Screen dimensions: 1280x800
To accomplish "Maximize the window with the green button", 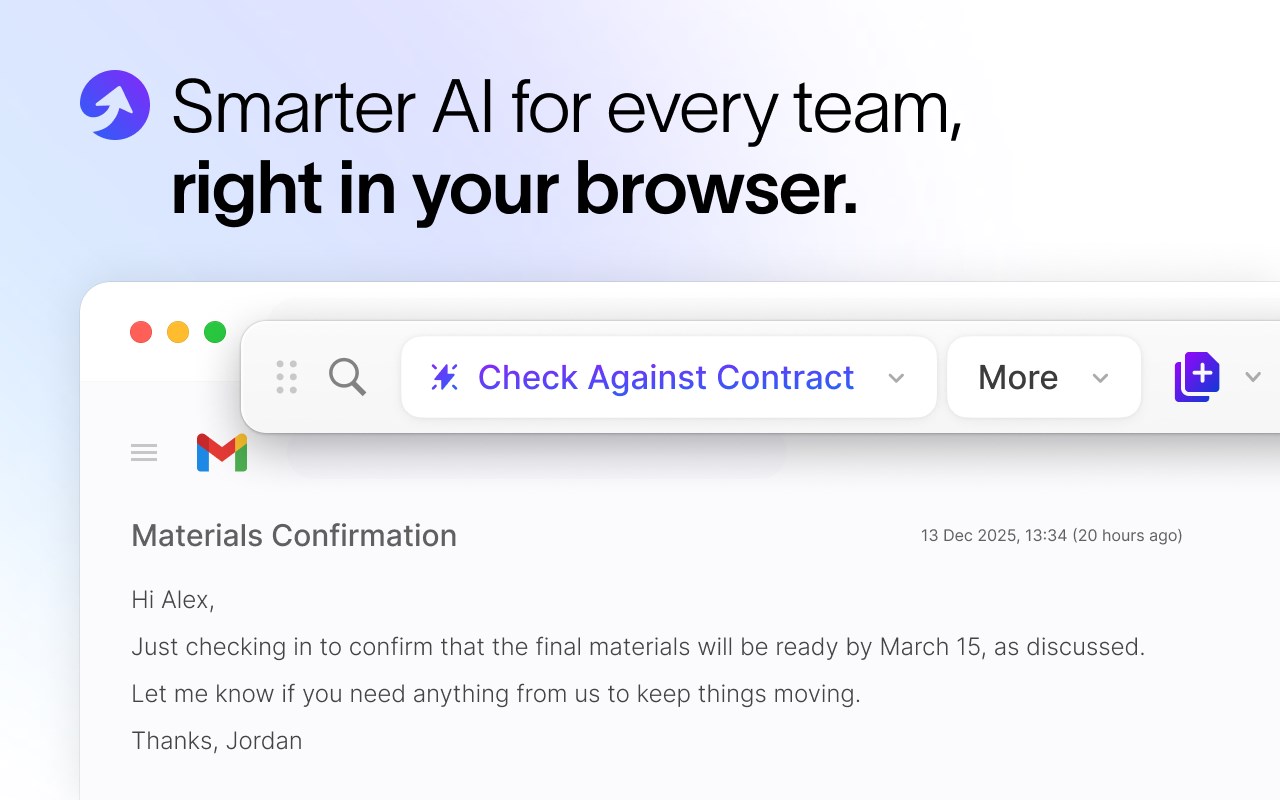I will tap(215, 332).
